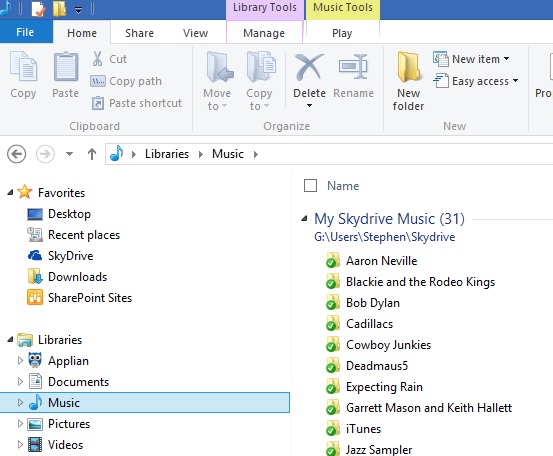
Task: Click the Easy access icon
Action: coord(441,81)
